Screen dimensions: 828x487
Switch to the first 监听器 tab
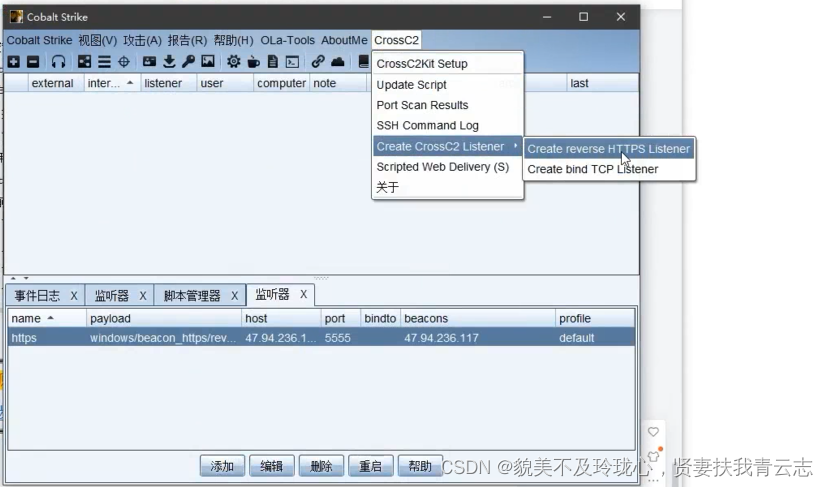[111, 296]
